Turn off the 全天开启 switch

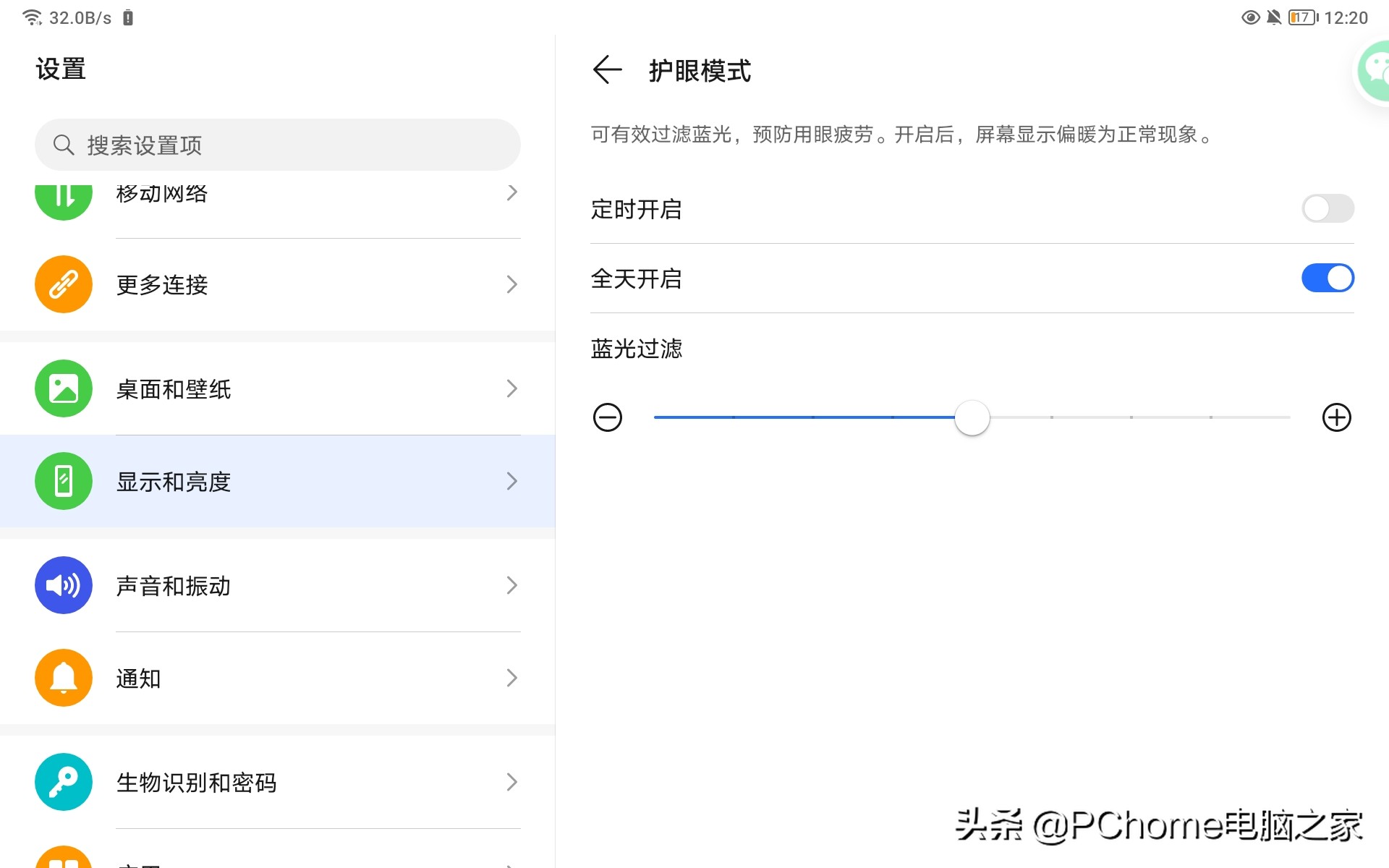[1328, 278]
